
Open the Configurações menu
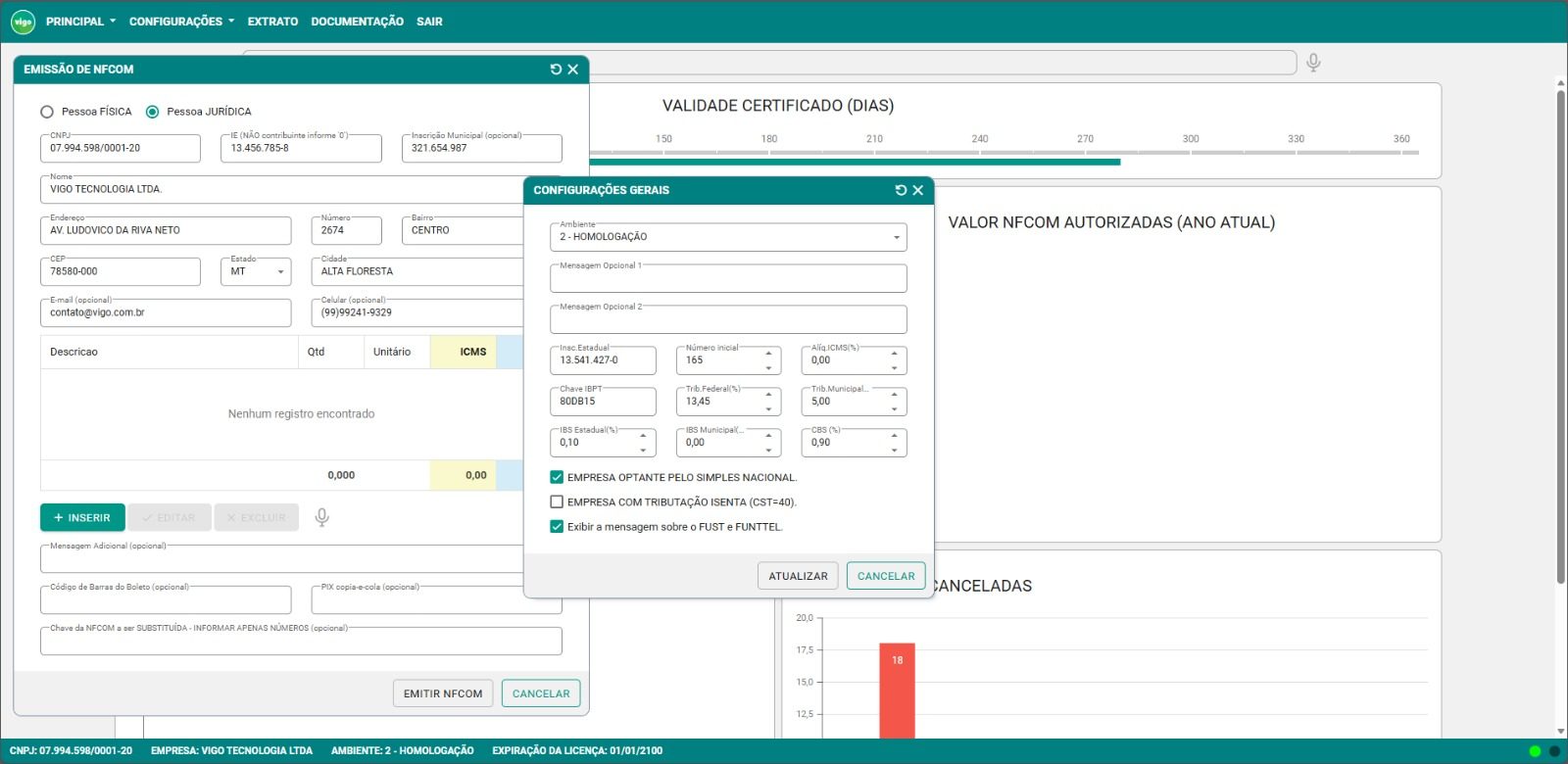pos(181,22)
